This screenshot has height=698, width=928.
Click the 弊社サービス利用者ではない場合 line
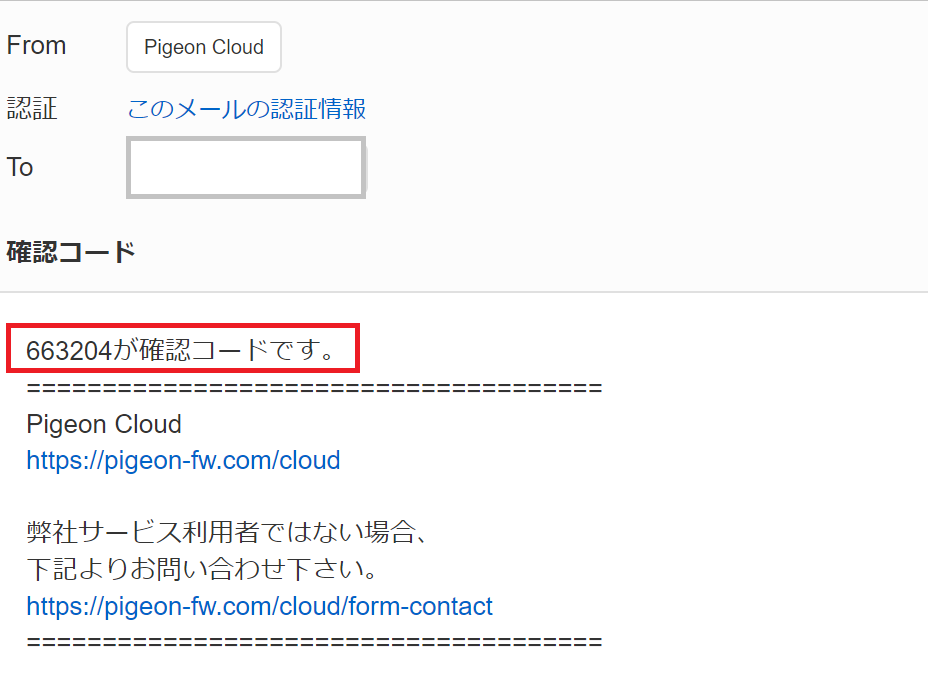pos(228,533)
